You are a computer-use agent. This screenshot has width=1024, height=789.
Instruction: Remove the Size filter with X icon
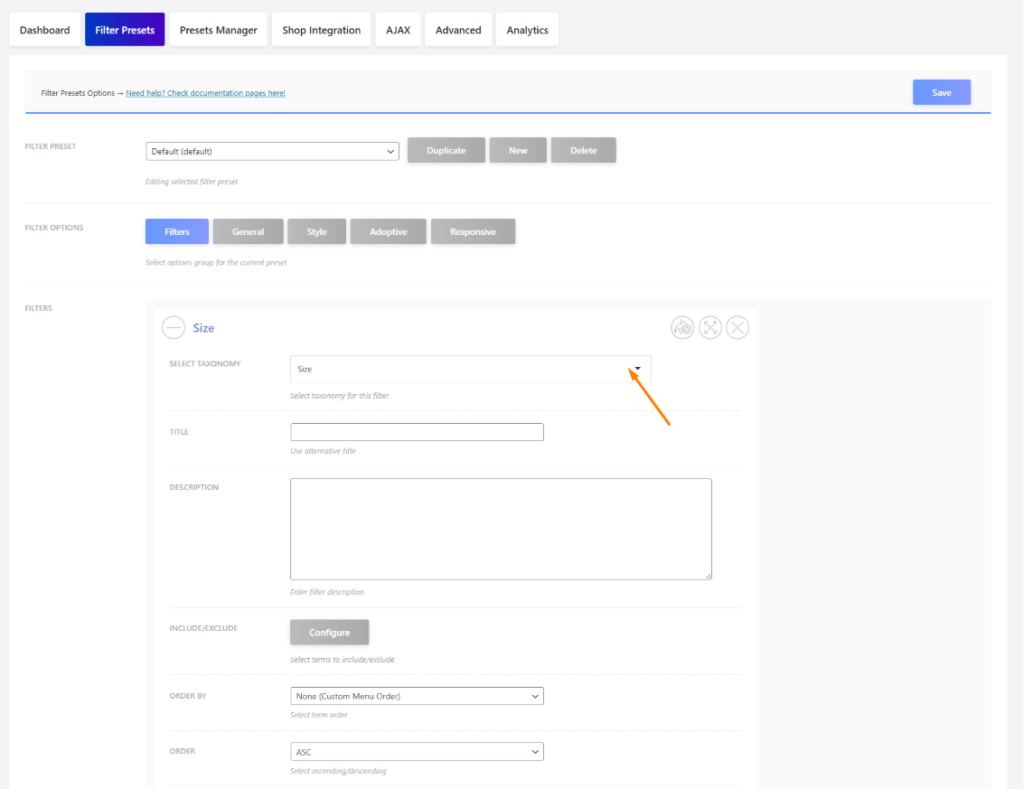pos(737,327)
